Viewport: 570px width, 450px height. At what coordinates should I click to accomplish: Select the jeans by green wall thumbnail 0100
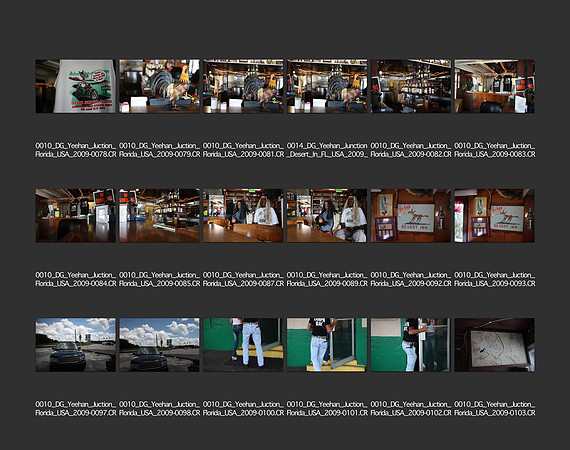tap(243, 345)
